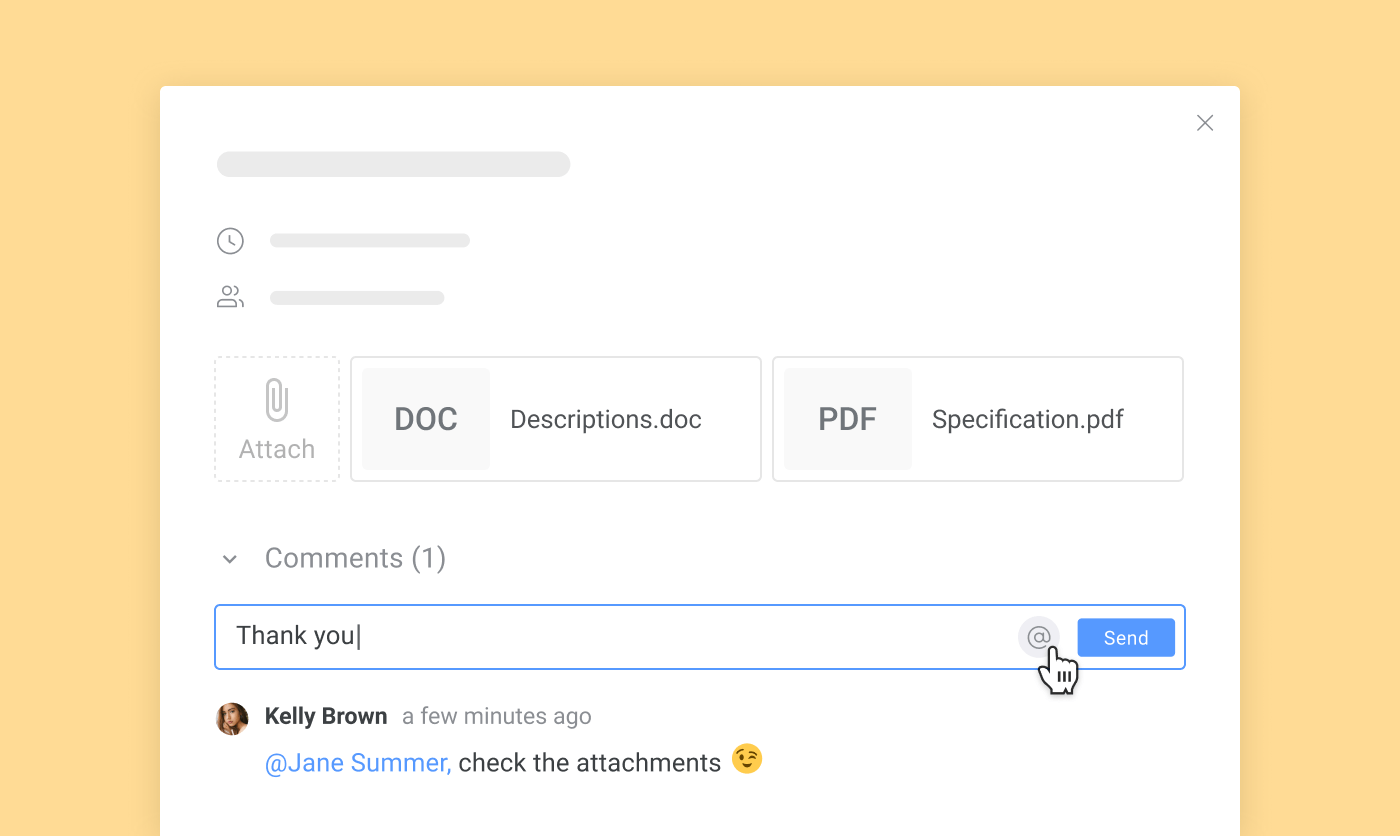
Task: Open the Specification.pdf attachment
Action: coord(1027,419)
